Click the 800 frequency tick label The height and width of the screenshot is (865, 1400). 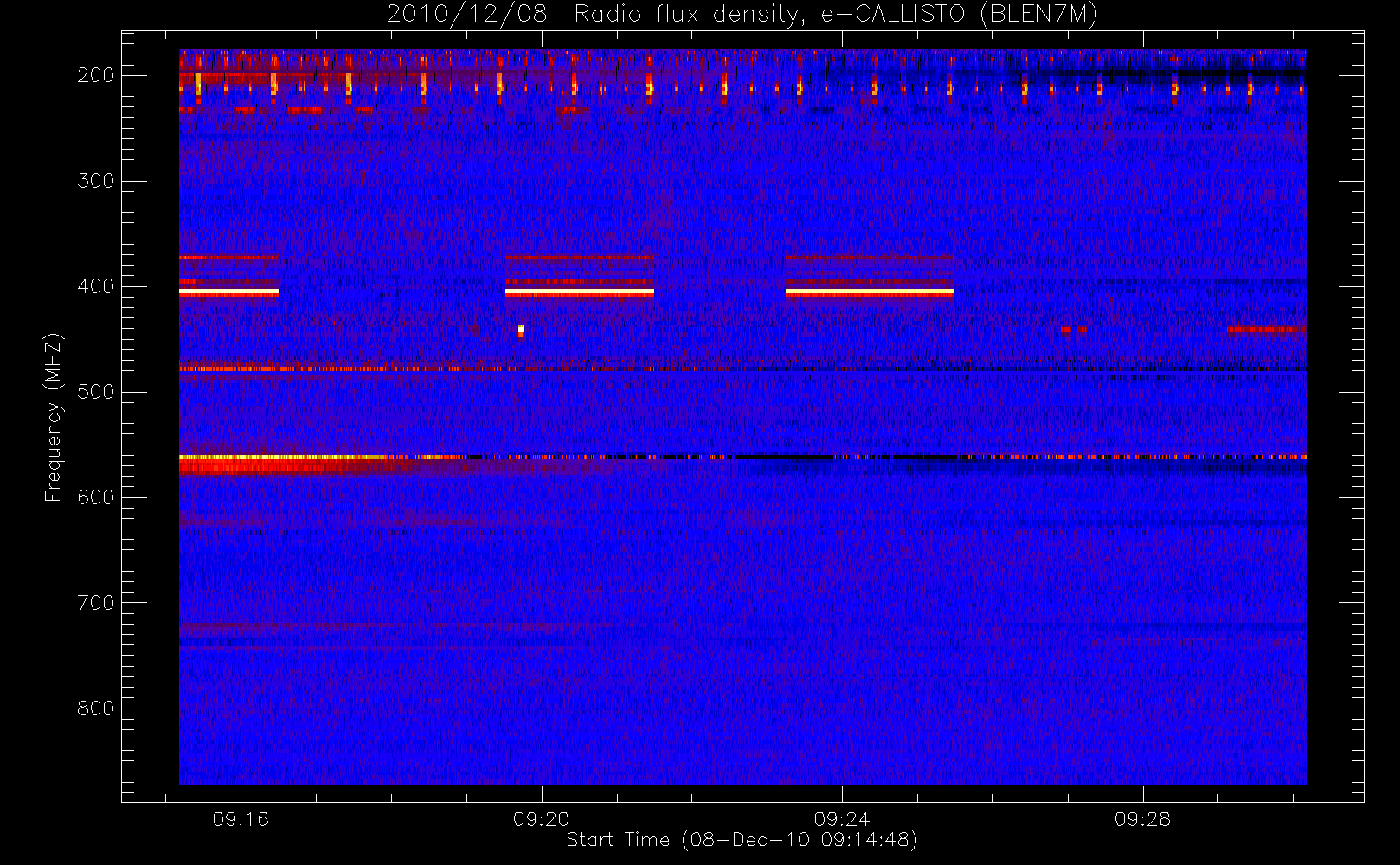click(96, 708)
